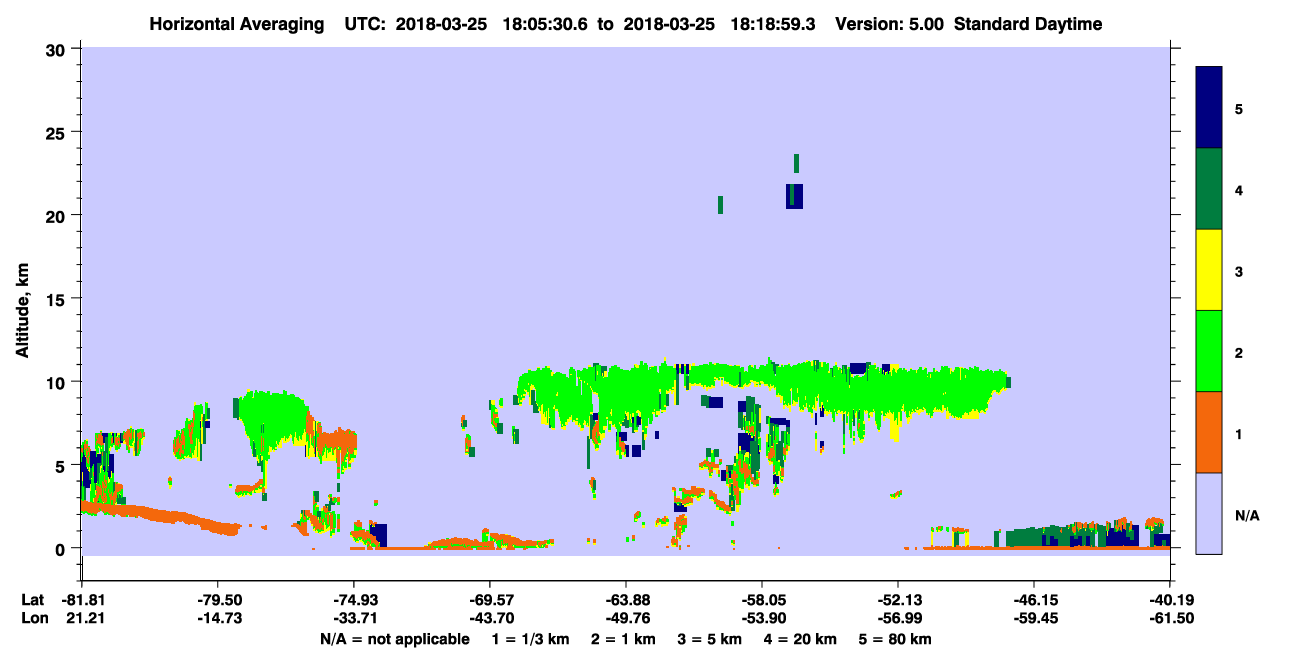1300x667 pixels.
Task: Click the latitude value -63.88
Action: 625,600
